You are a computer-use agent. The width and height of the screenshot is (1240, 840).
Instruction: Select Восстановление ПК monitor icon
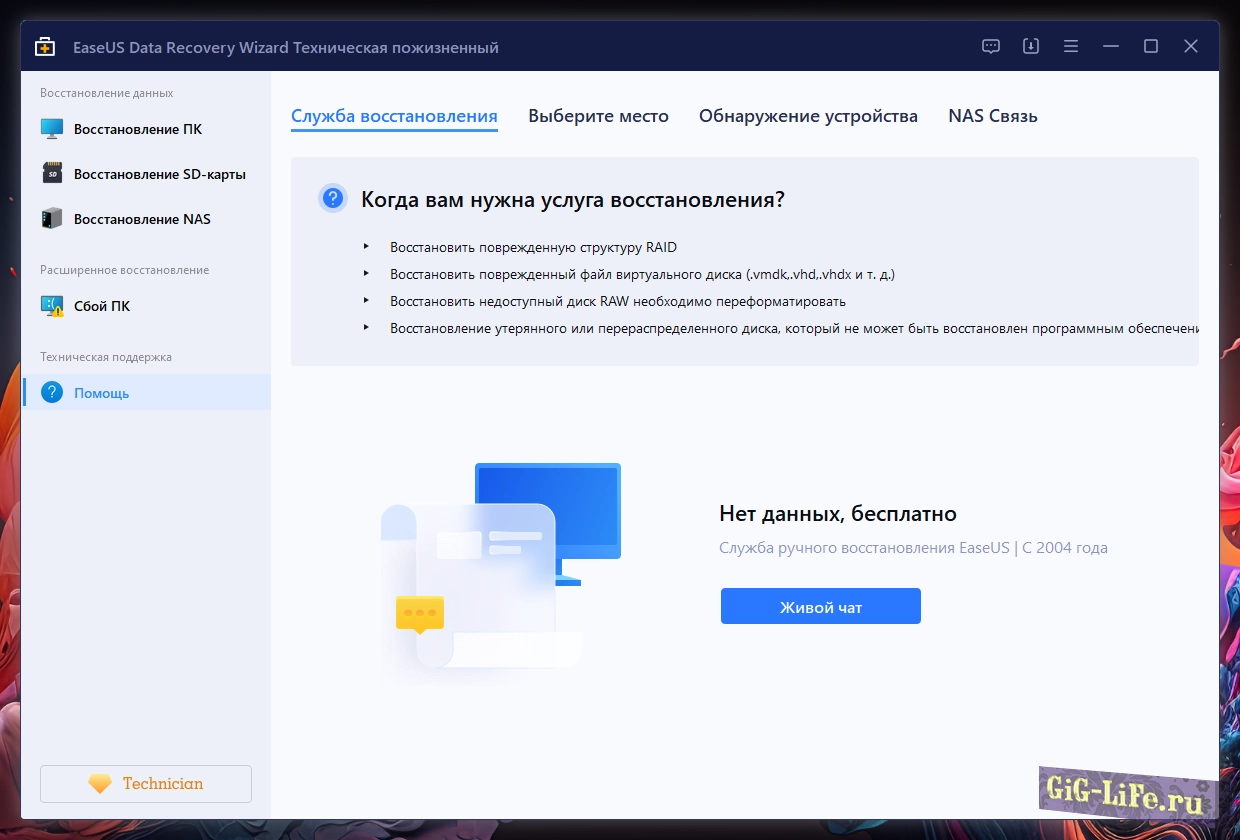click(52, 129)
